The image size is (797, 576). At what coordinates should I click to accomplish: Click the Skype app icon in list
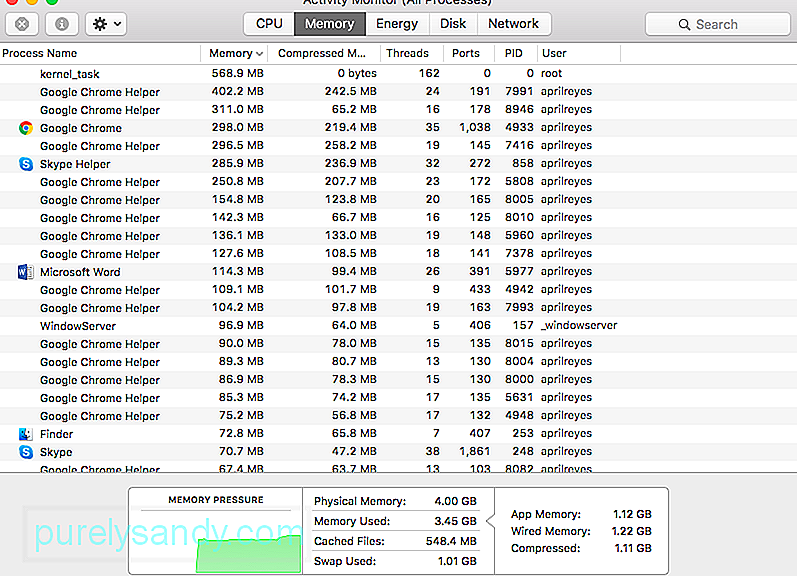pyautogui.click(x=26, y=452)
